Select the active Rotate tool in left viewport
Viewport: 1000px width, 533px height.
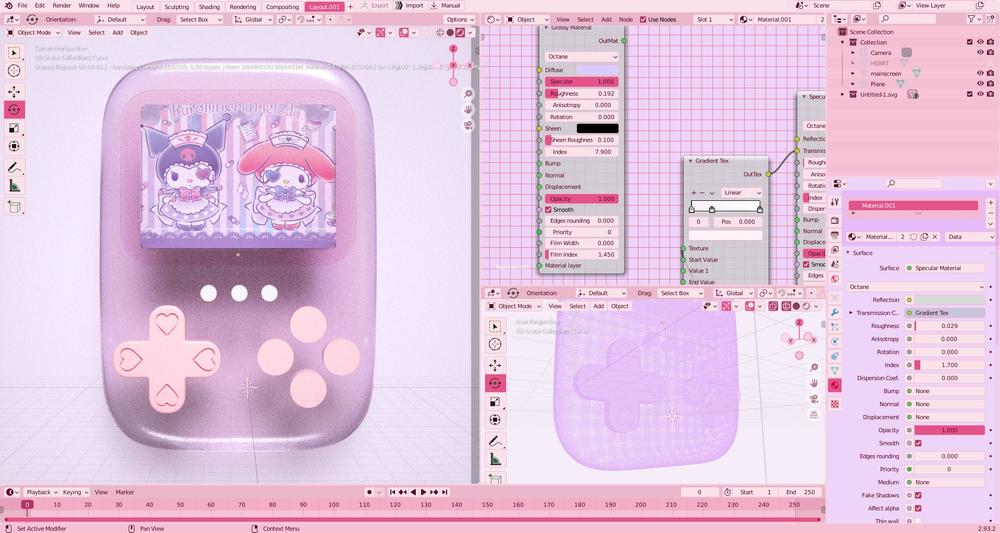14,110
